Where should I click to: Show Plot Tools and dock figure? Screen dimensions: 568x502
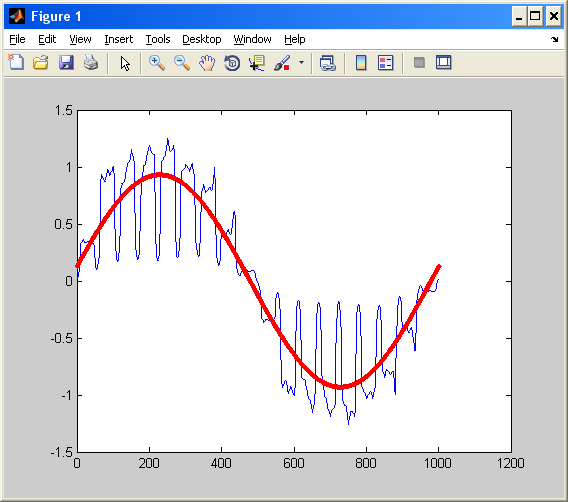[444, 62]
